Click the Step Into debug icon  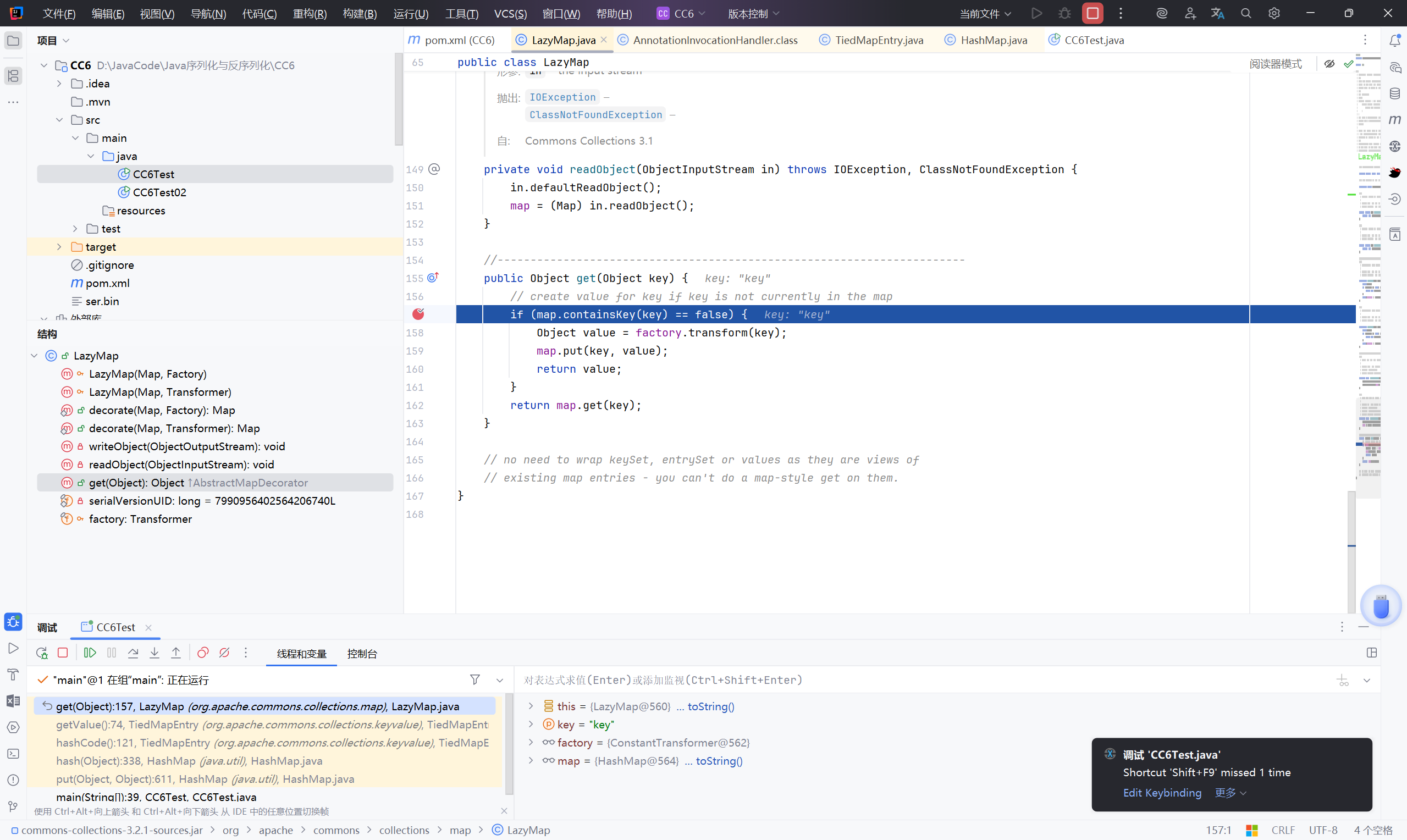(x=155, y=653)
